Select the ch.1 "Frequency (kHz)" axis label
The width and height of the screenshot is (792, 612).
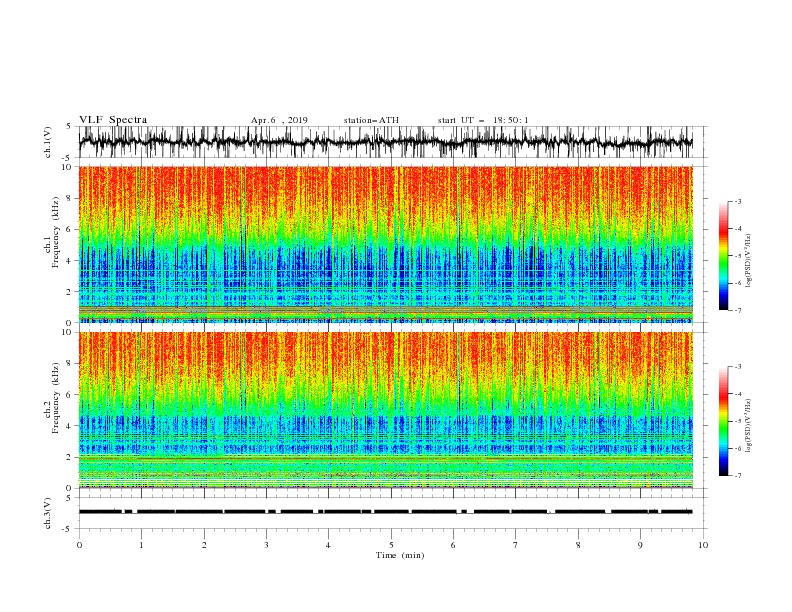coord(56,232)
